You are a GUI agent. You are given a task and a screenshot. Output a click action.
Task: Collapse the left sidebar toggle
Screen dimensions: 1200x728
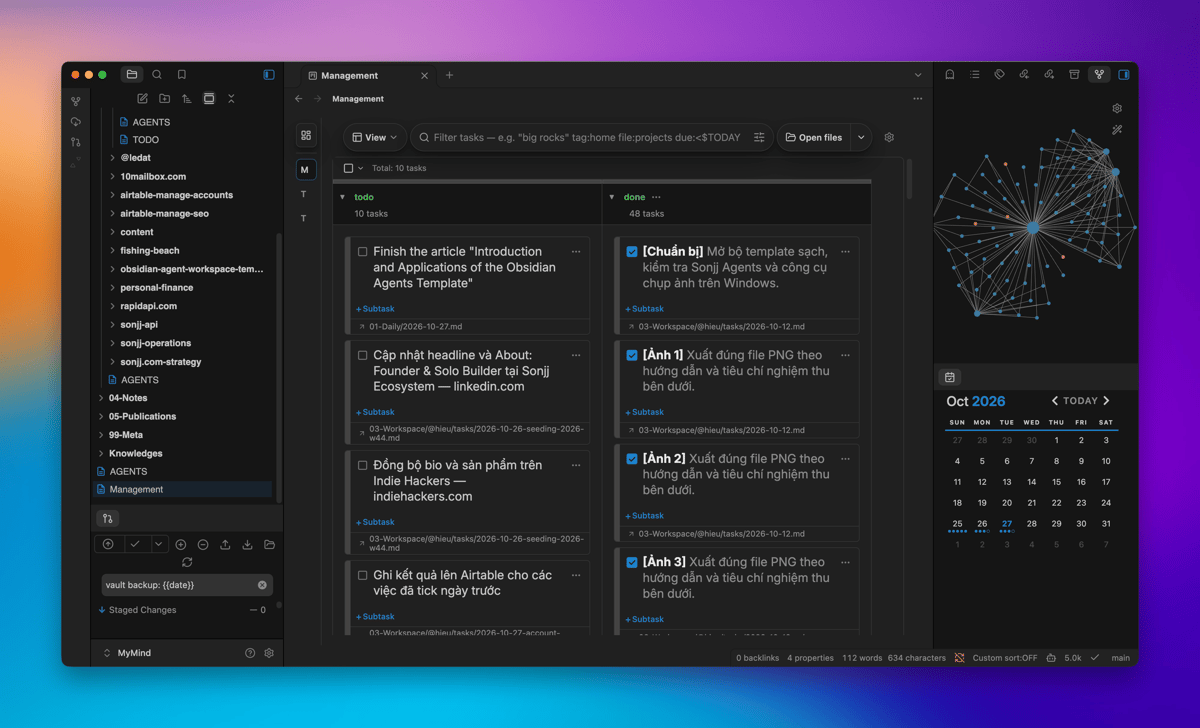point(269,75)
